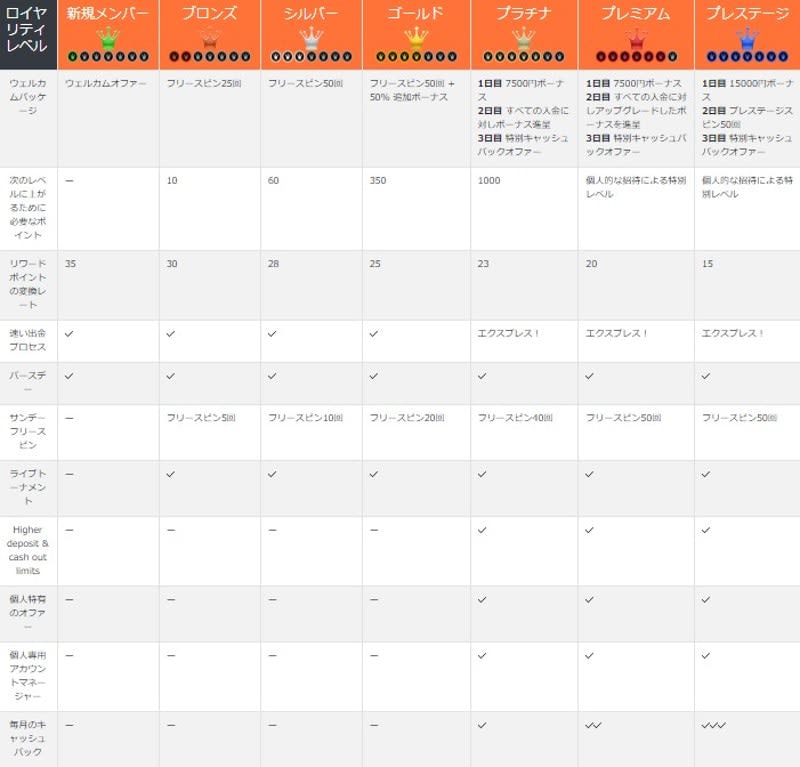
Task: Click the green dot row under 新規メンバー
Action: click(x=108, y=57)
